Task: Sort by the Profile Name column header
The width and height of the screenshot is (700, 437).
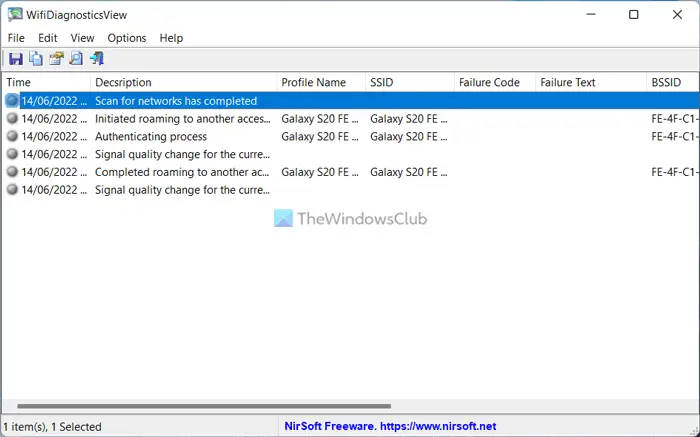Action: [x=321, y=83]
